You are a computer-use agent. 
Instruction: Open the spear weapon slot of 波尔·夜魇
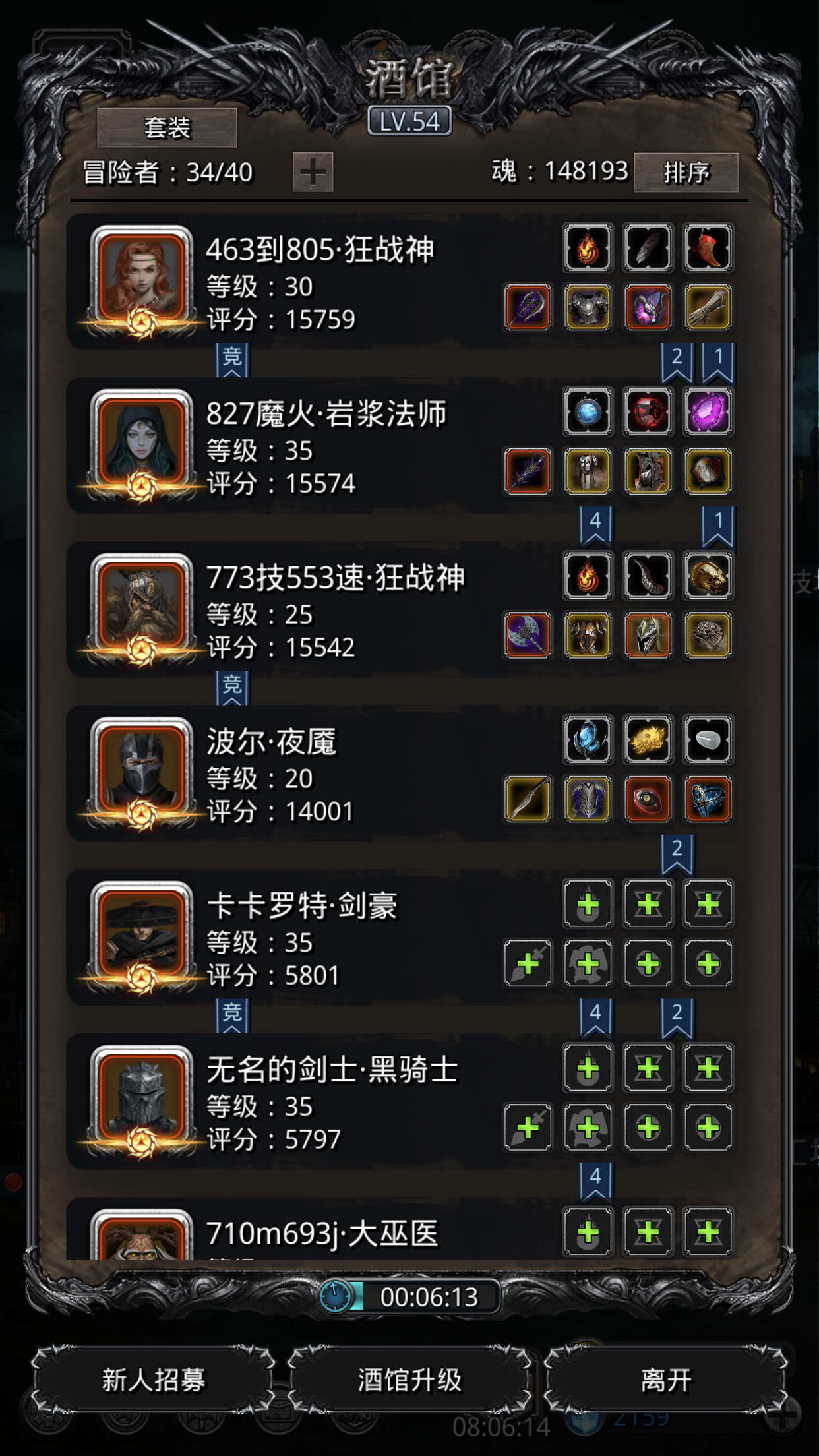pos(528,799)
